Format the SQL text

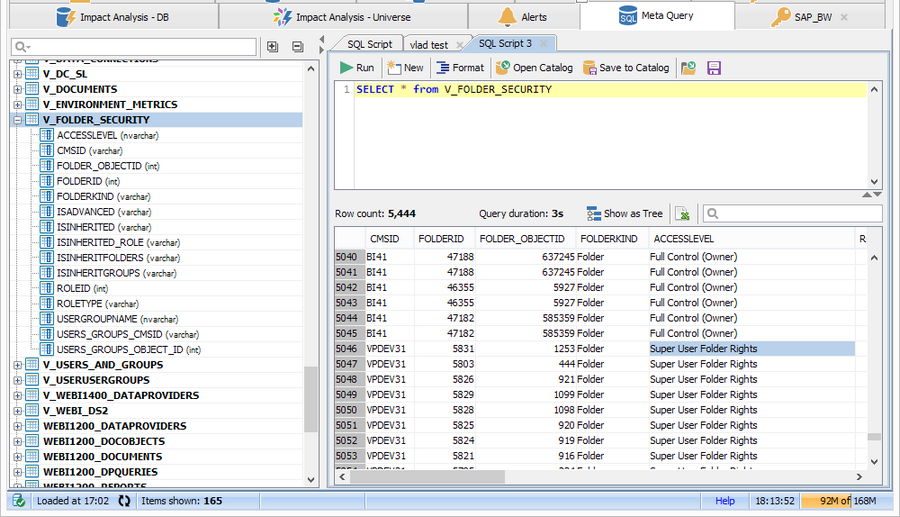pos(460,68)
